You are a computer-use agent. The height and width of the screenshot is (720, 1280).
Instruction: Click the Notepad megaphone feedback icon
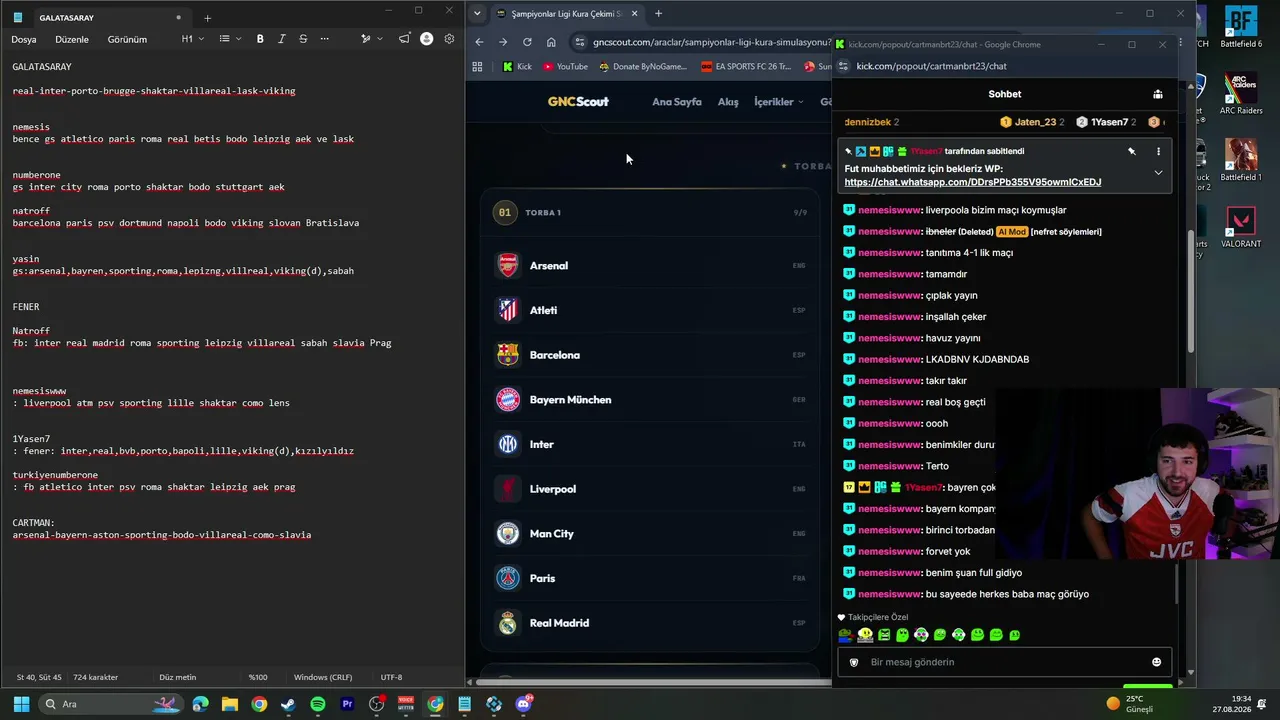click(x=404, y=39)
